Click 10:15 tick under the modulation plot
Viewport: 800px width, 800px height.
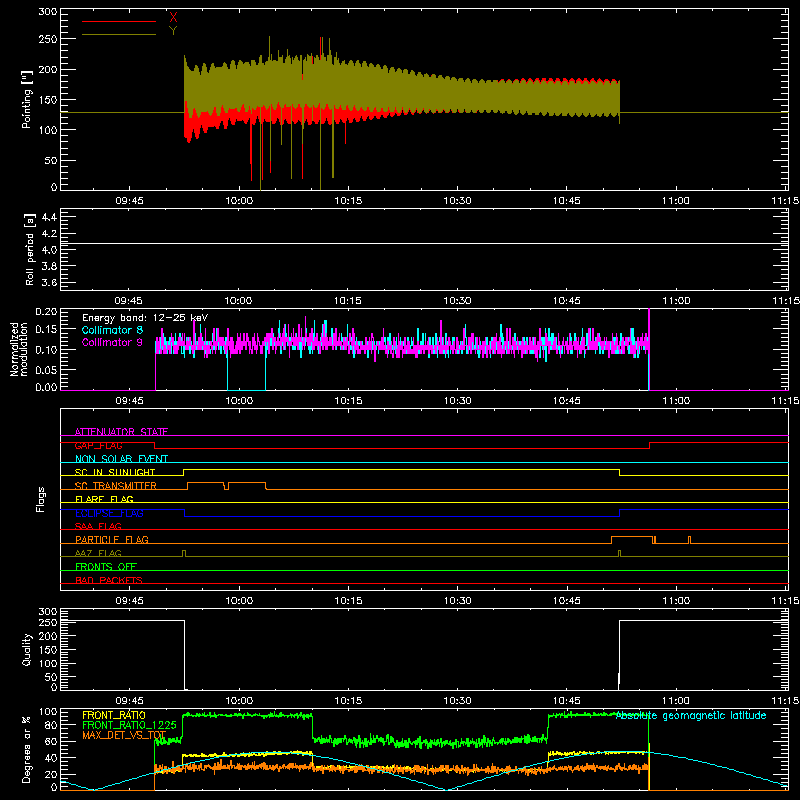click(348, 401)
